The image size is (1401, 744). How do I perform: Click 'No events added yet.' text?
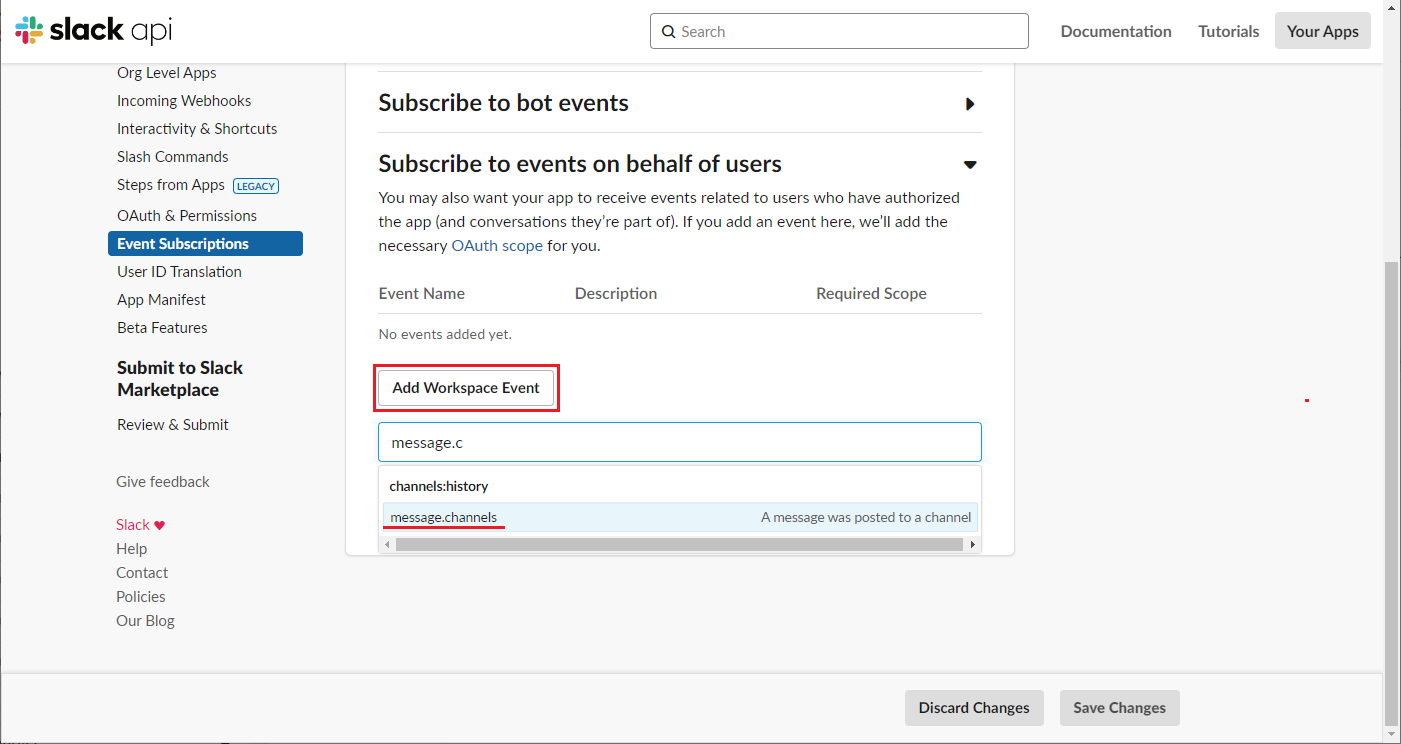click(445, 334)
